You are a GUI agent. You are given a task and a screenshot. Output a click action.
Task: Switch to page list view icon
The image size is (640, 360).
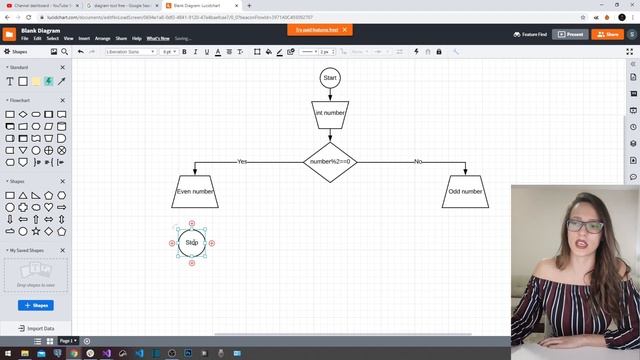coord(38,341)
